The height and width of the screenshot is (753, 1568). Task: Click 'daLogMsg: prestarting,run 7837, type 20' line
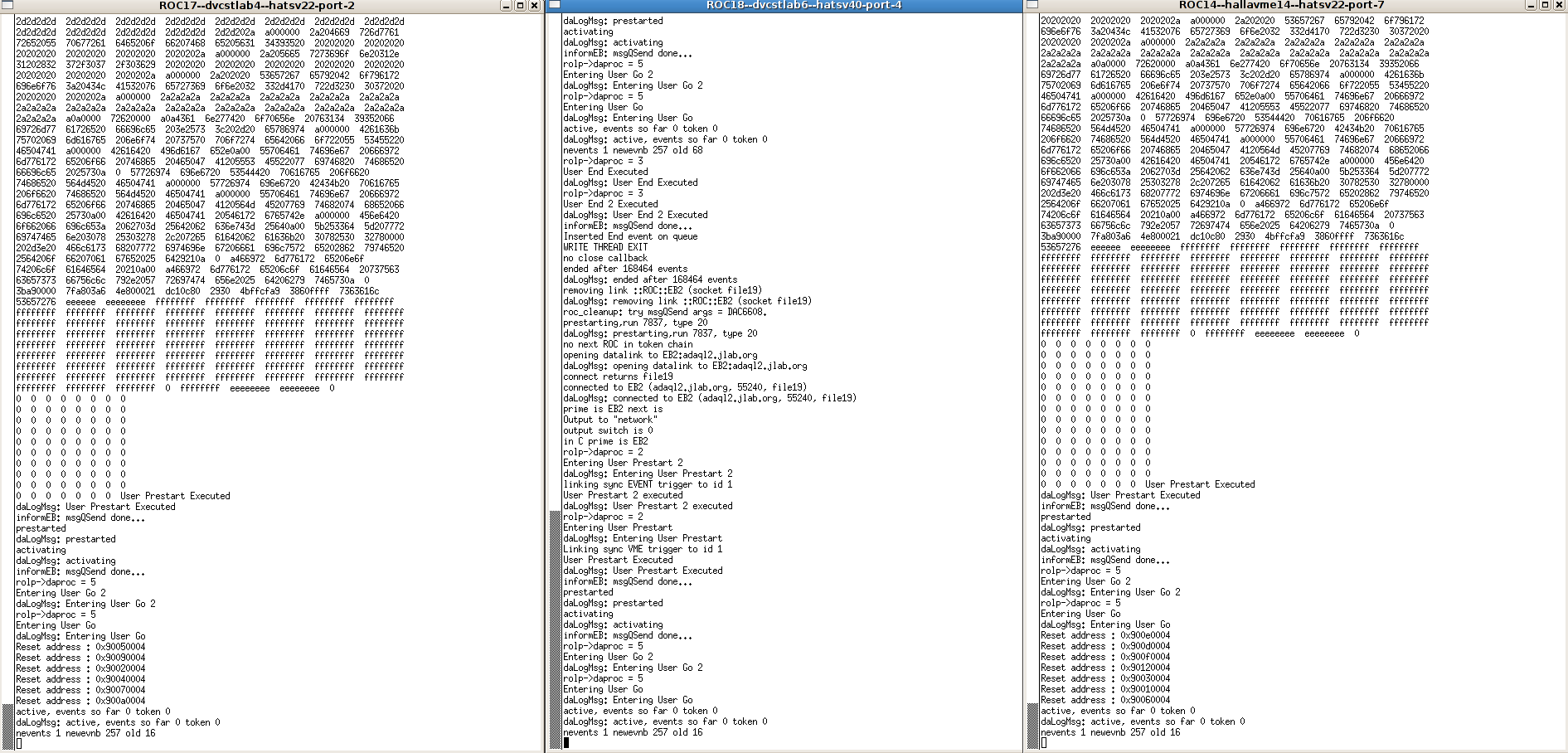click(x=660, y=333)
